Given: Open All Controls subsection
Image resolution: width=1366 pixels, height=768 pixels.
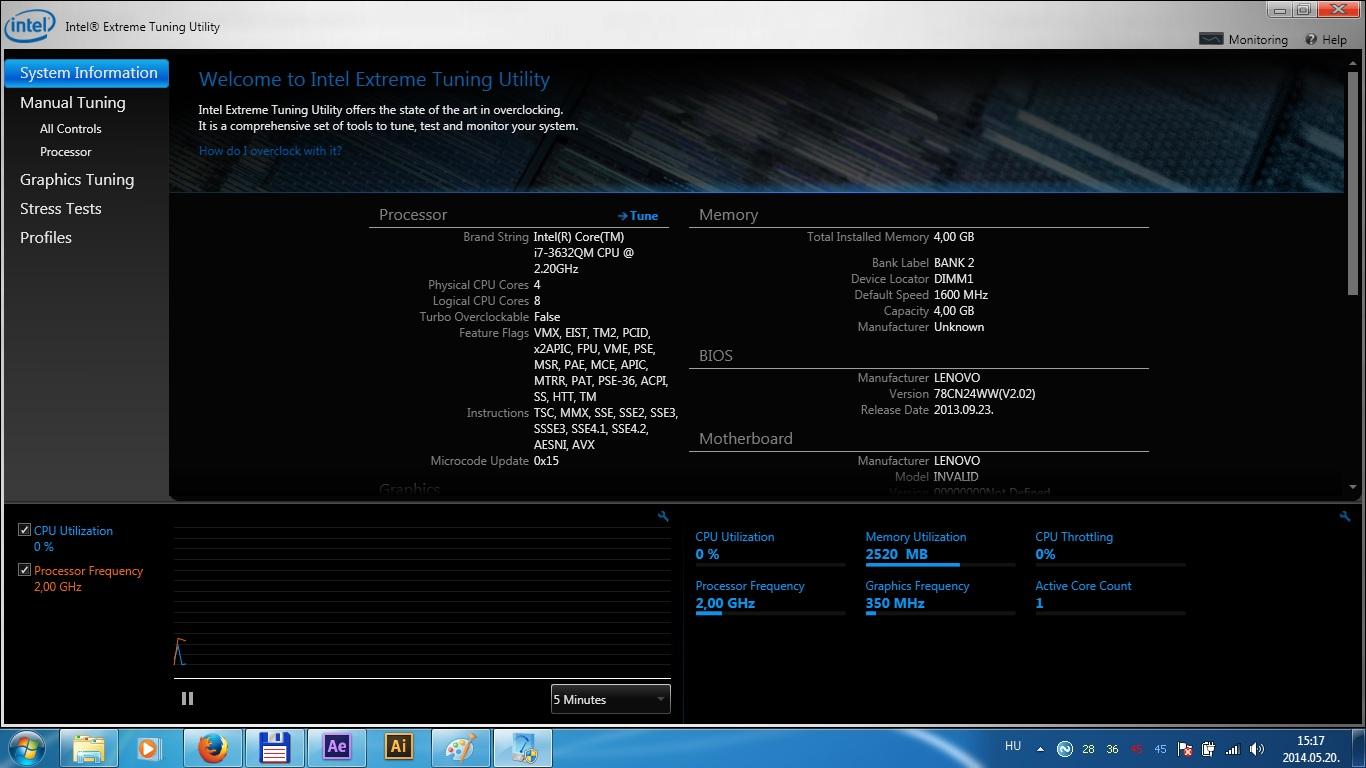Looking at the screenshot, I should 70,128.
